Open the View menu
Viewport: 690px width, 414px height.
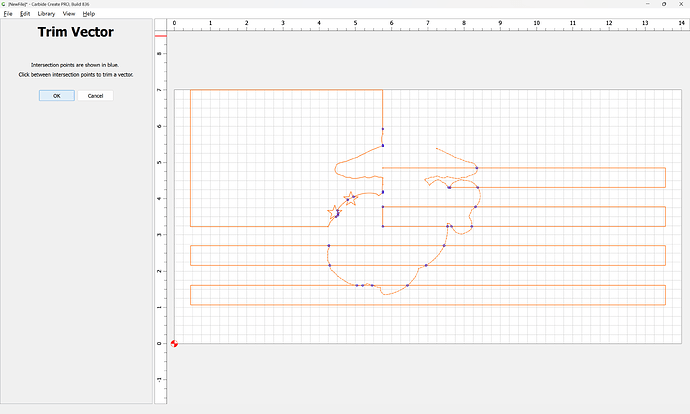click(68, 14)
